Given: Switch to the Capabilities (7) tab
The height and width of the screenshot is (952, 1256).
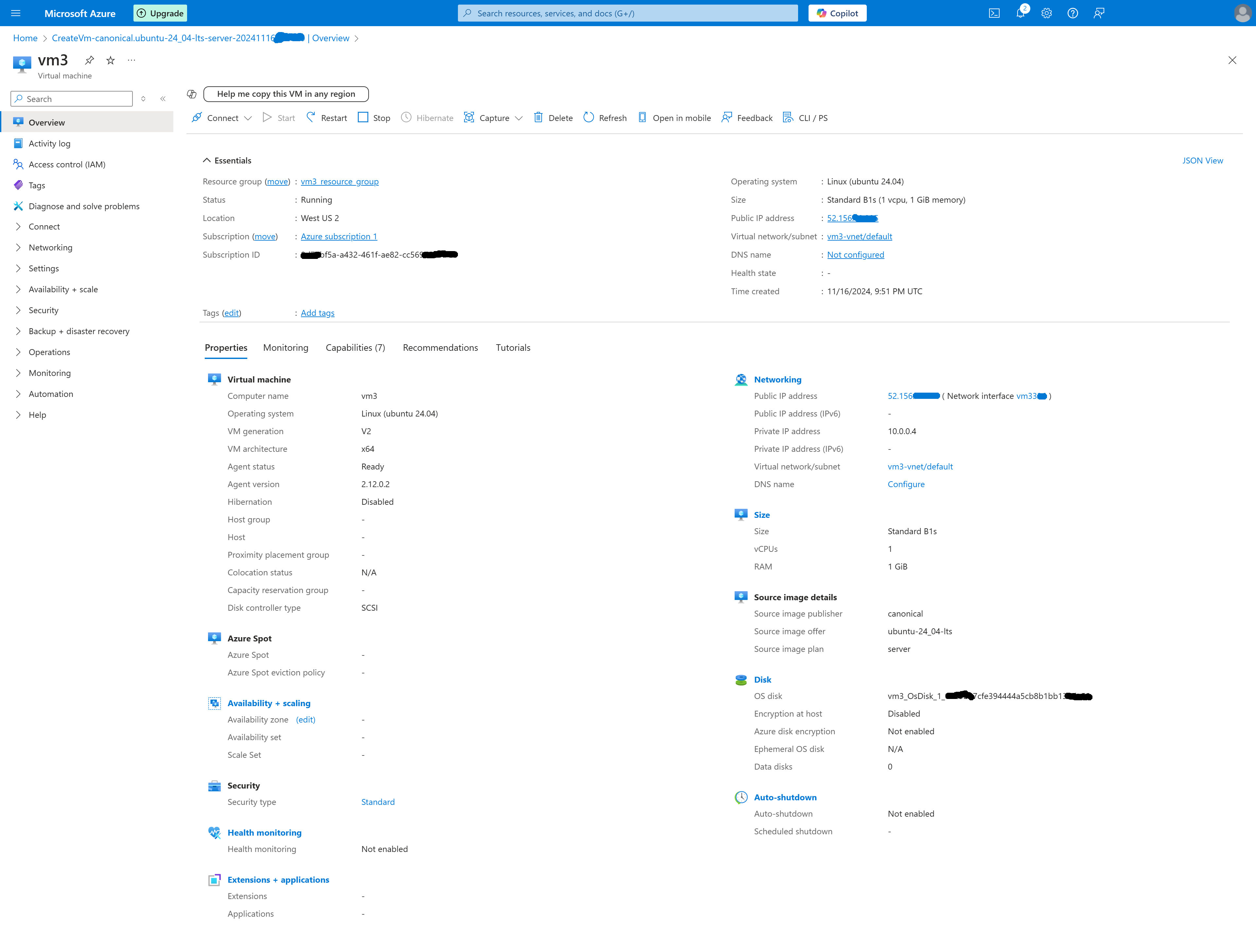Looking at the screenshot, I should tap(356, 348).
